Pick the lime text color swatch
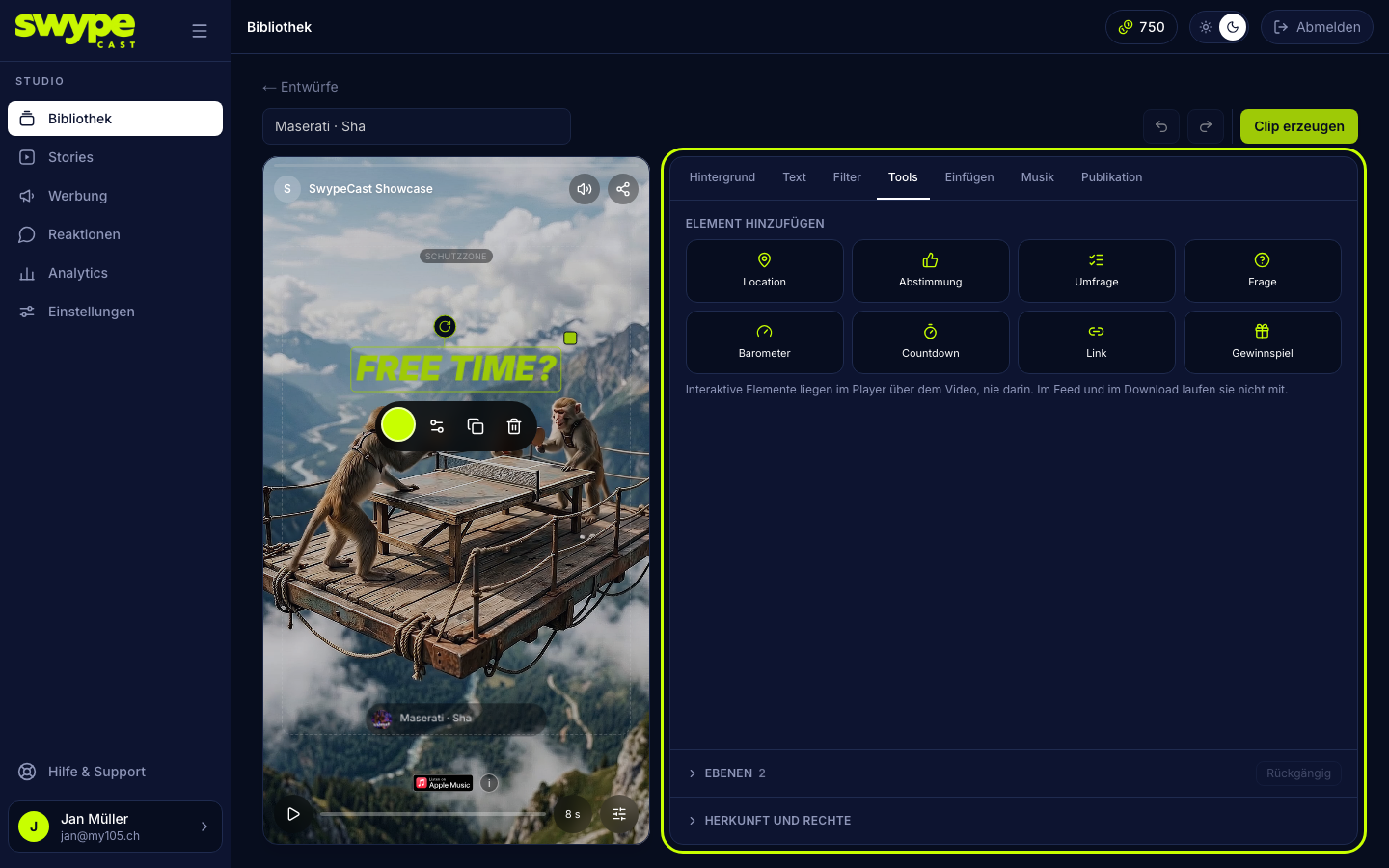Image resolution: width=1389 pixels, height=868 pixels. point(398,424)
